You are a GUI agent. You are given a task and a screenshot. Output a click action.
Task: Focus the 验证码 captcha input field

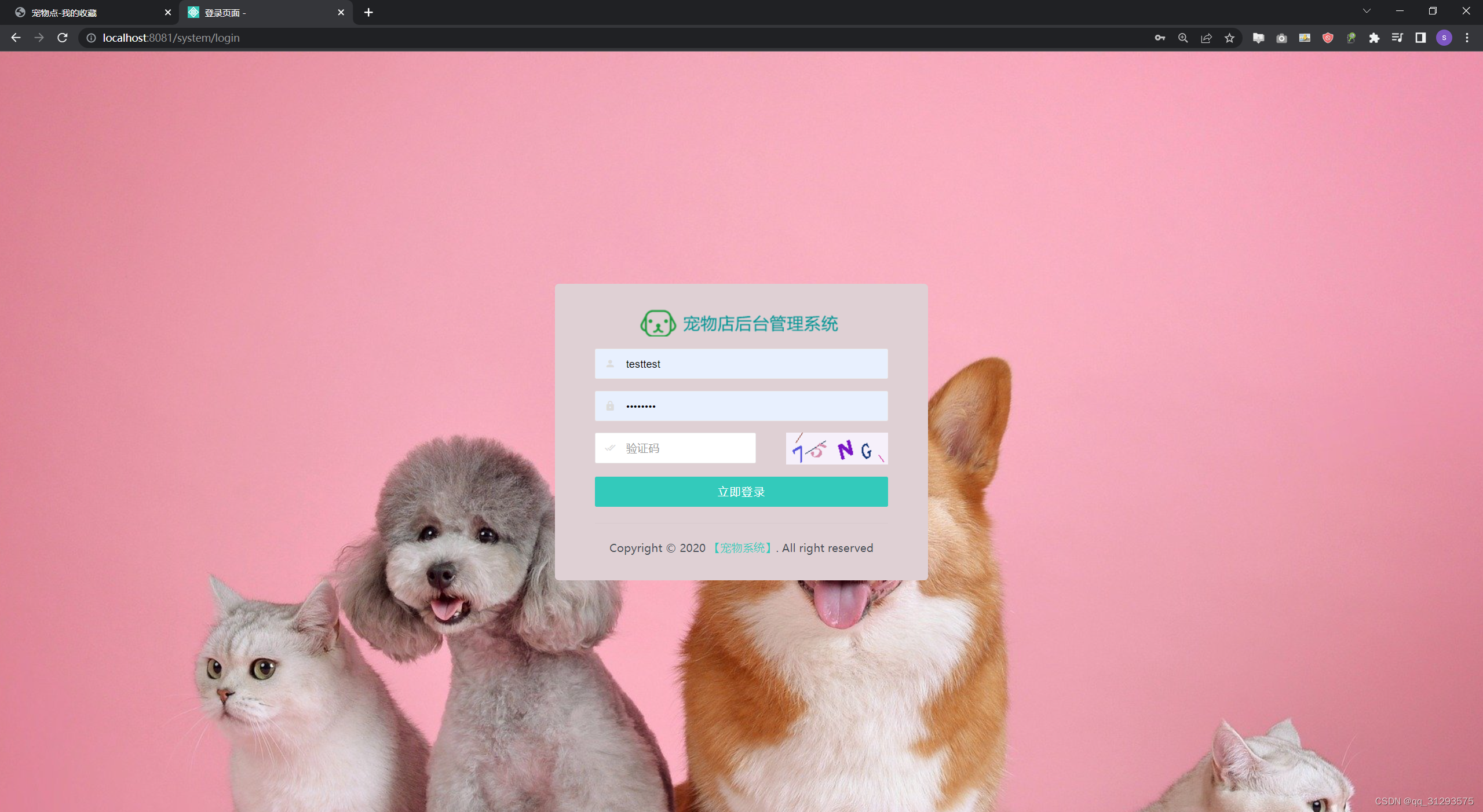pos(684,448)
